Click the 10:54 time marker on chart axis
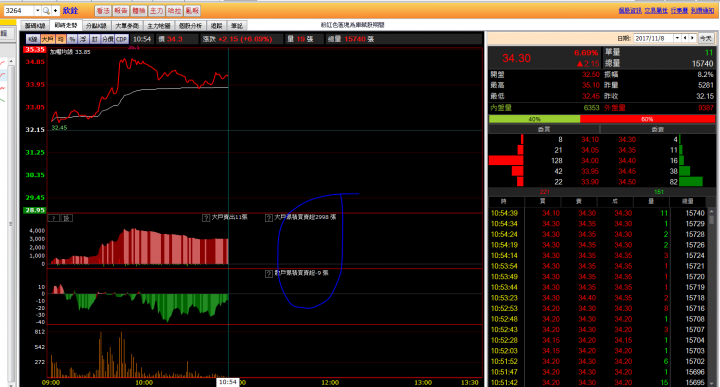720x387 pixels. (228, 382)
